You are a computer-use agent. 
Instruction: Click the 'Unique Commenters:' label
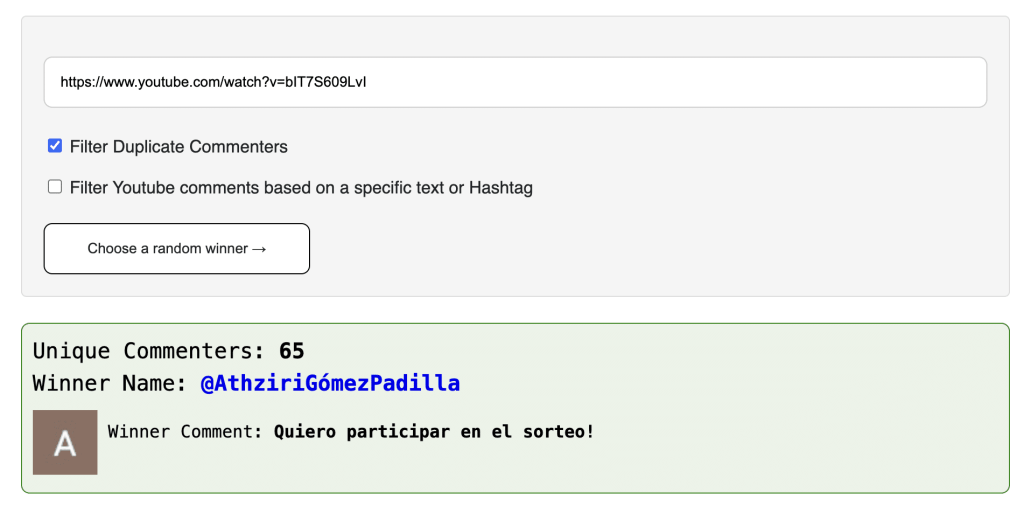click(x=148, y=351)
